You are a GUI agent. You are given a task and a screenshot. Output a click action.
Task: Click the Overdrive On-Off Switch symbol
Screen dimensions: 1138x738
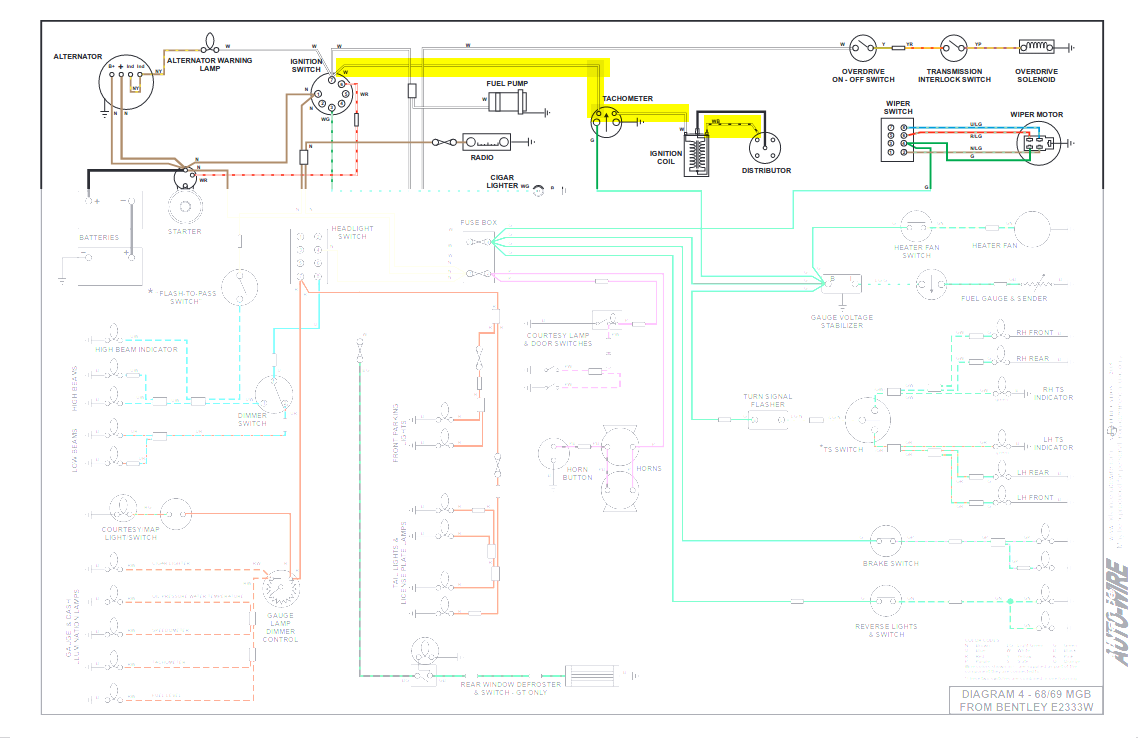pos(863,48)
